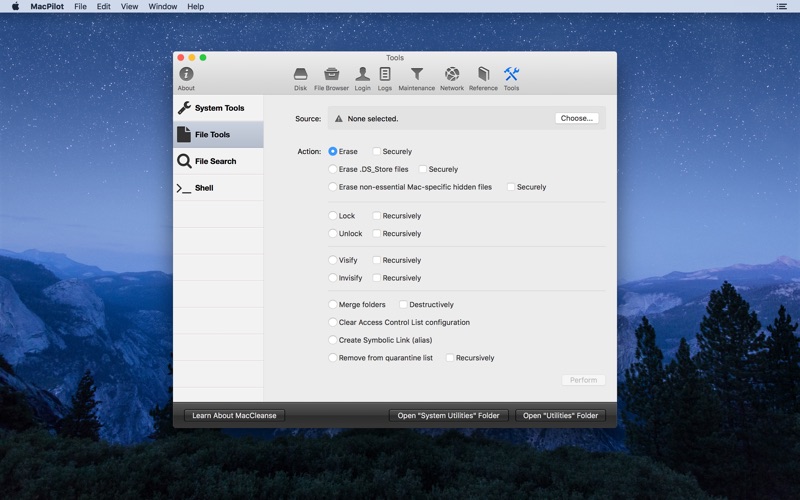
Task: Open the Window menu in the menu bar
Action: point(162,6)
